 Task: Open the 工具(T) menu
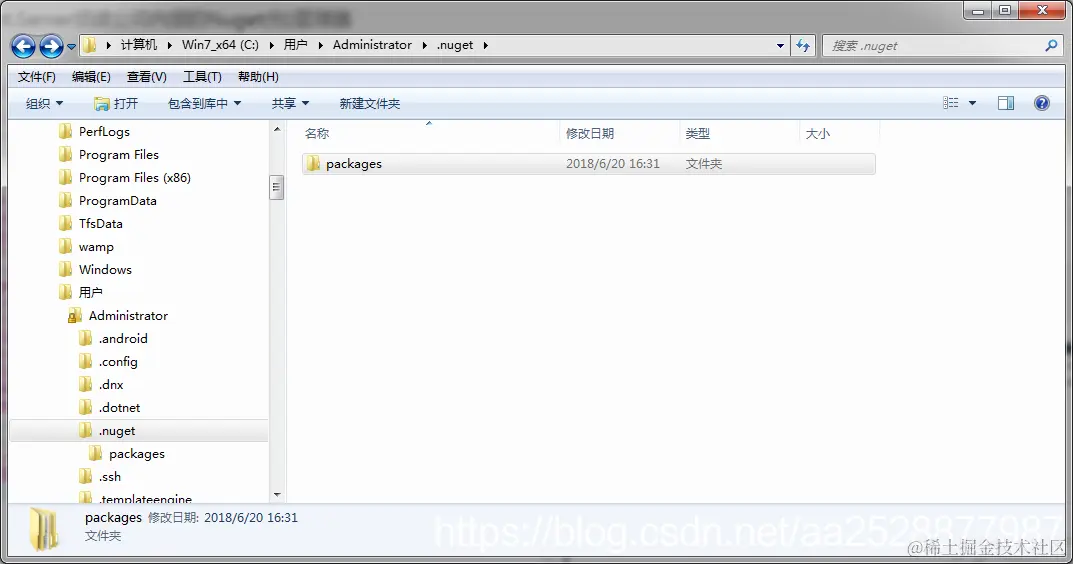pos(202,77)
